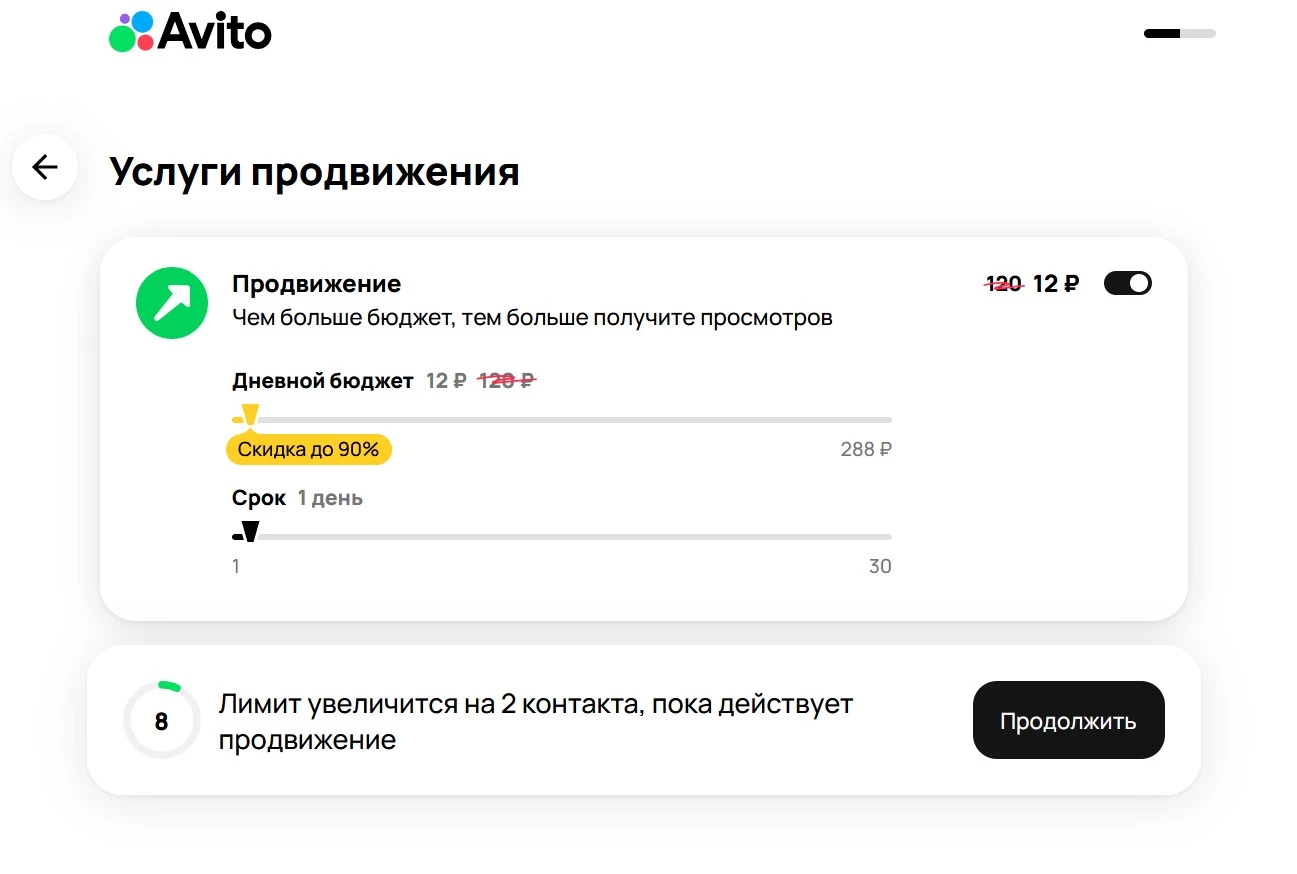Go back using the arrow button

[45, 167]
